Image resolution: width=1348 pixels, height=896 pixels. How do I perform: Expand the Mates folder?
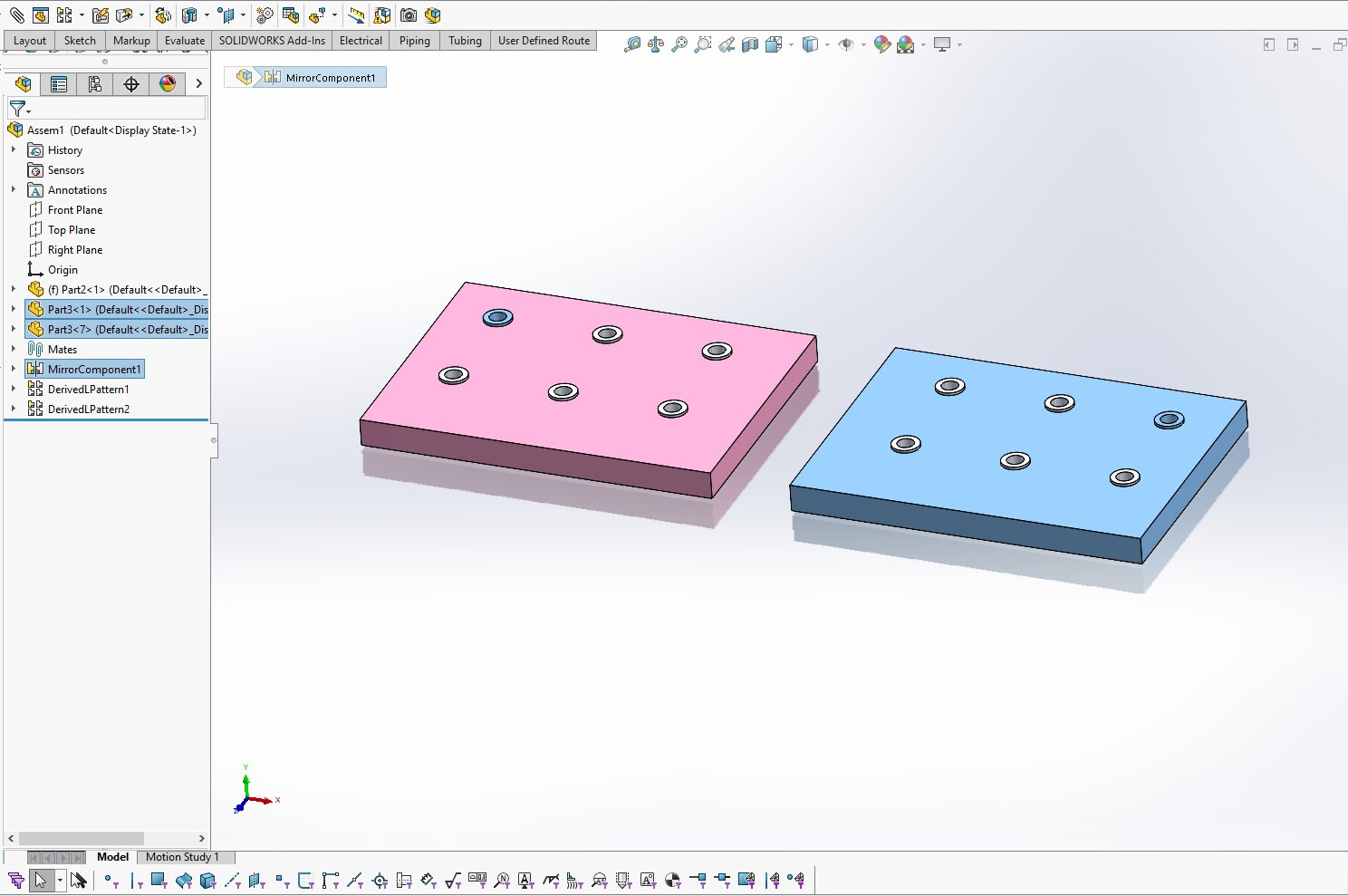click(13, 349)
